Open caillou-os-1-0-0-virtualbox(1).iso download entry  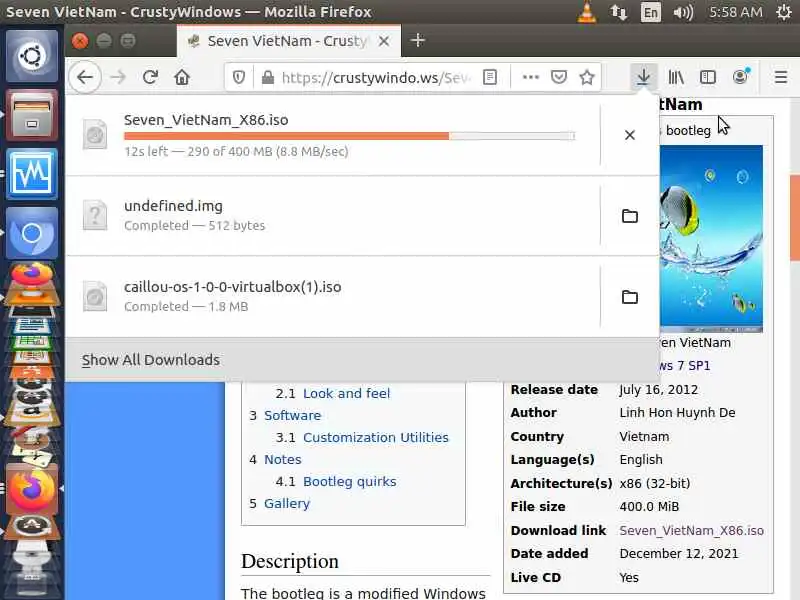333,296
